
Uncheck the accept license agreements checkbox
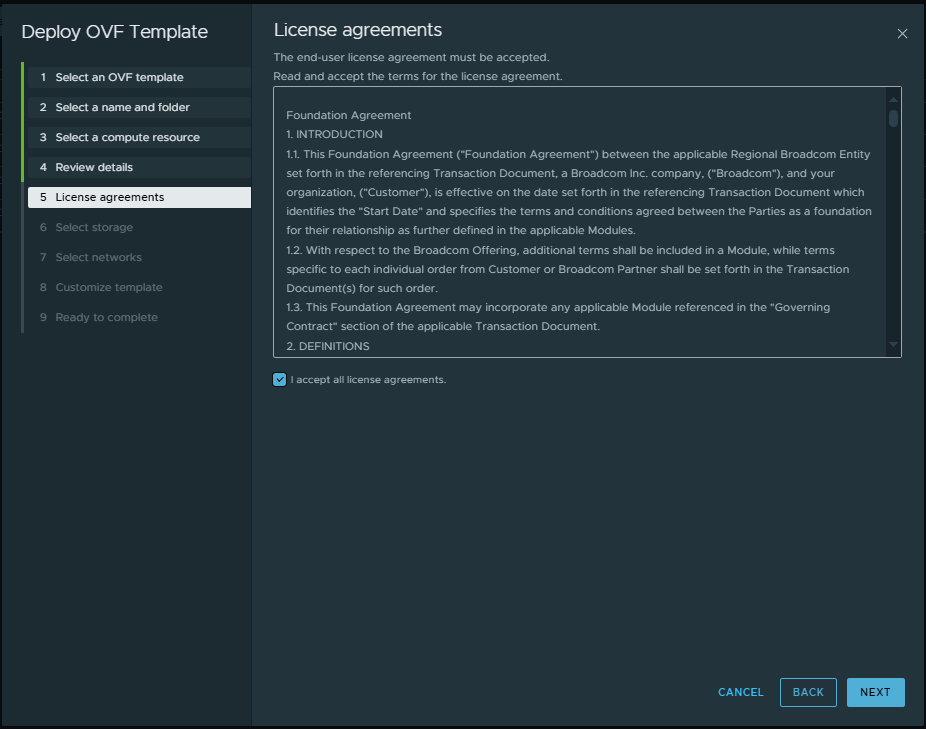pos(280,380)
